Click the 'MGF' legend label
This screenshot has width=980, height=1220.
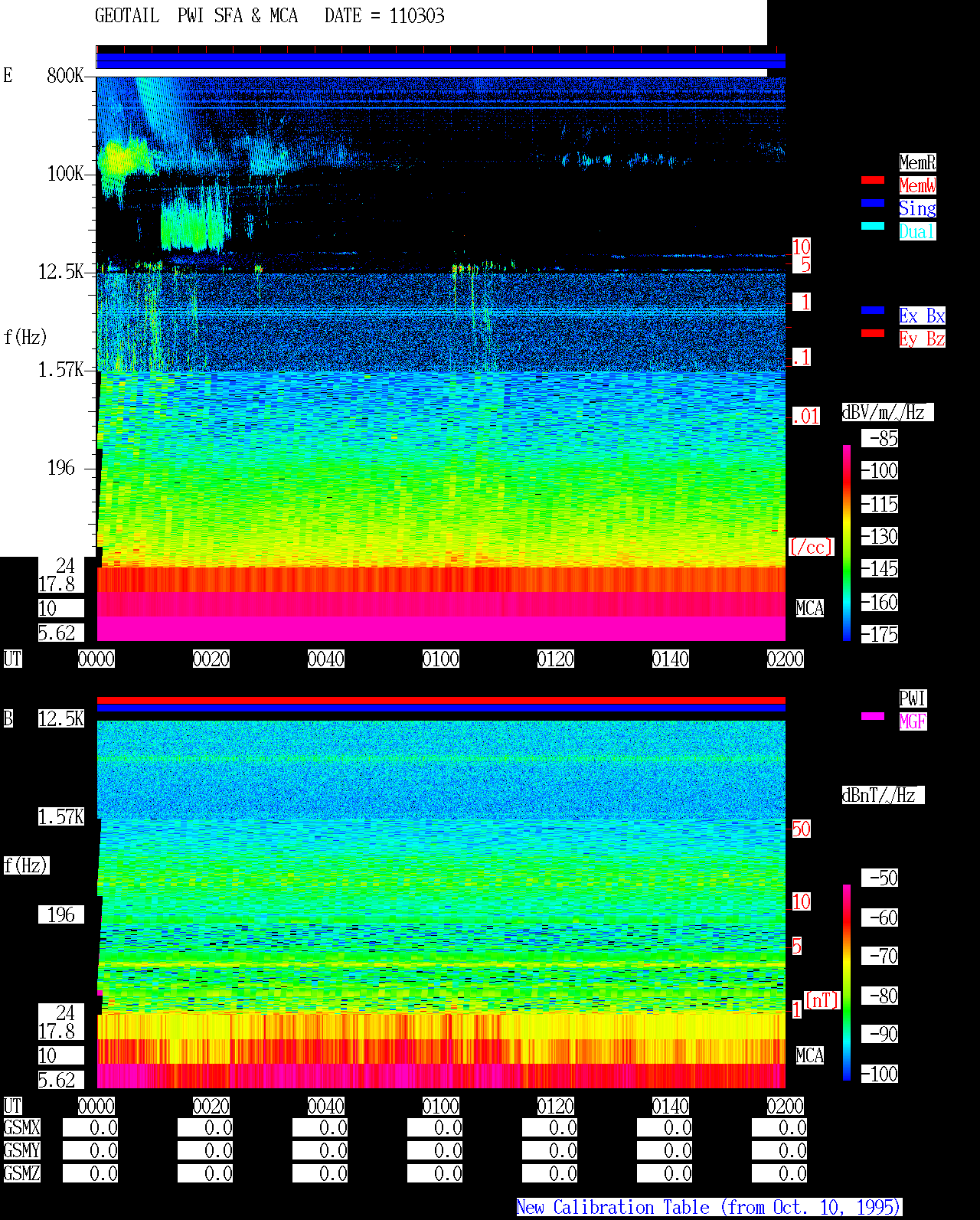pos(913,721)
